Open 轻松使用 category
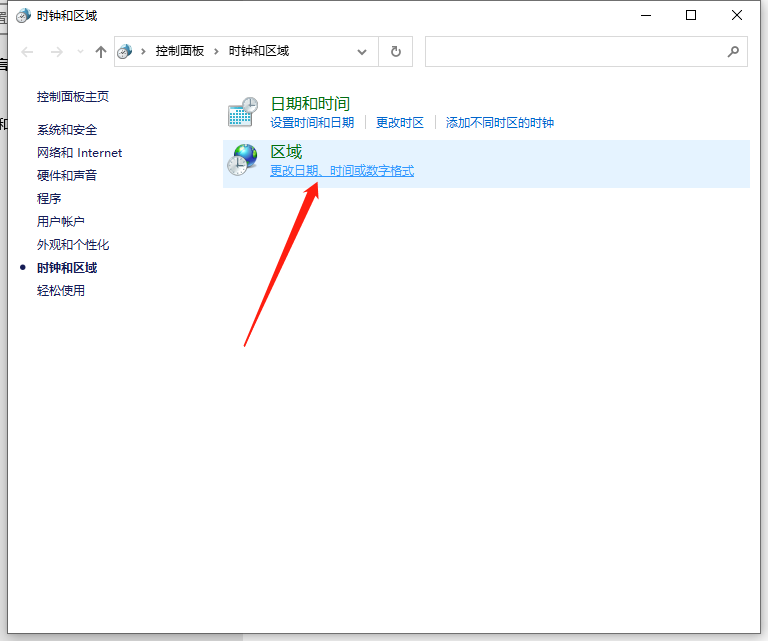The image size is (768, 641). click(x=61, y=290)
